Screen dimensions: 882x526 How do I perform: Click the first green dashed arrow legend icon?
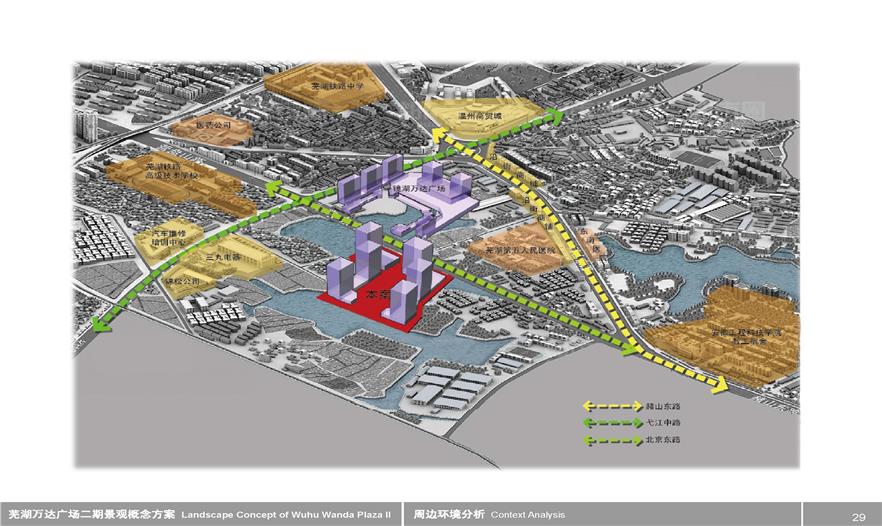(x=612, y=423)
